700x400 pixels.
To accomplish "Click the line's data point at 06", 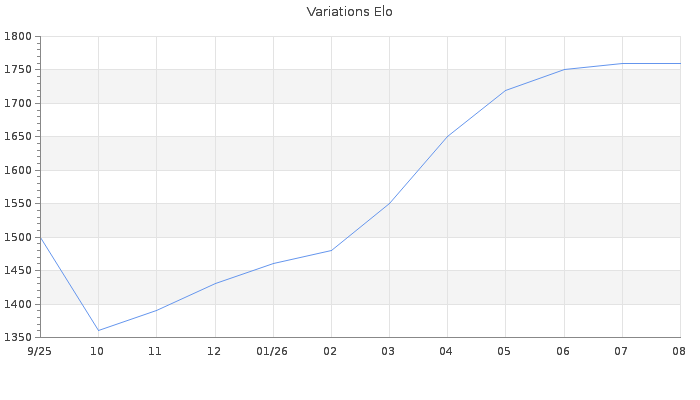I will tap(564, 70).
